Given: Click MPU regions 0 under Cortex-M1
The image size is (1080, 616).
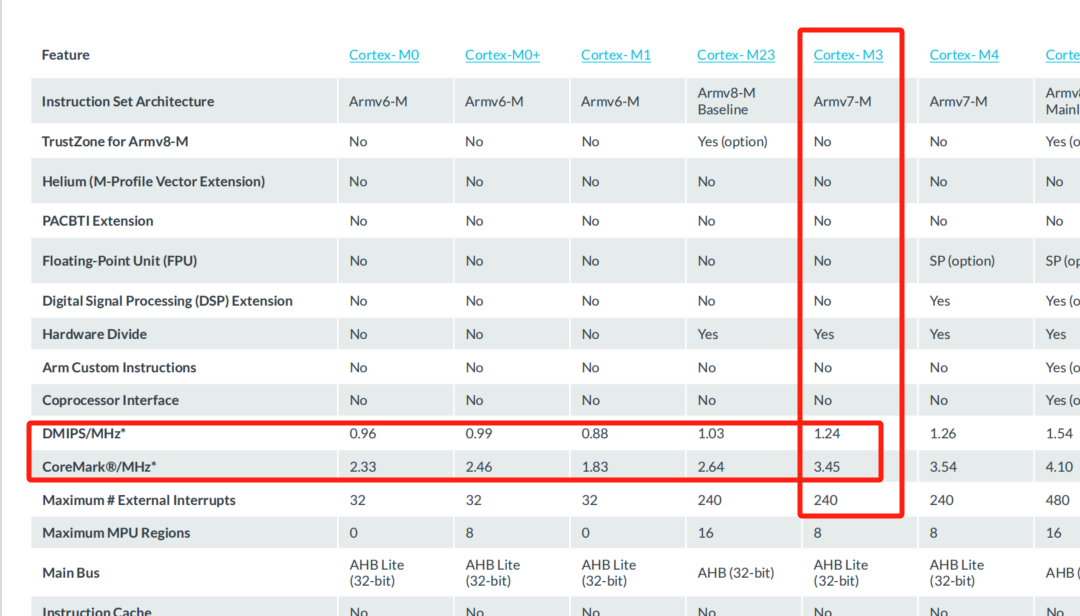Looking at the screenshot, I should click(585, 533).
